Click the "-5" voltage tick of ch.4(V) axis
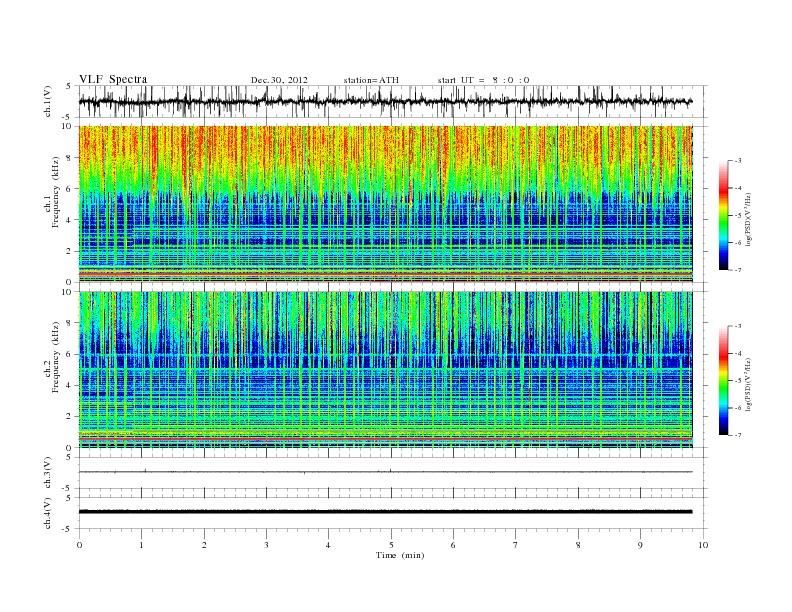The width and height of the screenshot is (792, 612). (x=68, y=529)
